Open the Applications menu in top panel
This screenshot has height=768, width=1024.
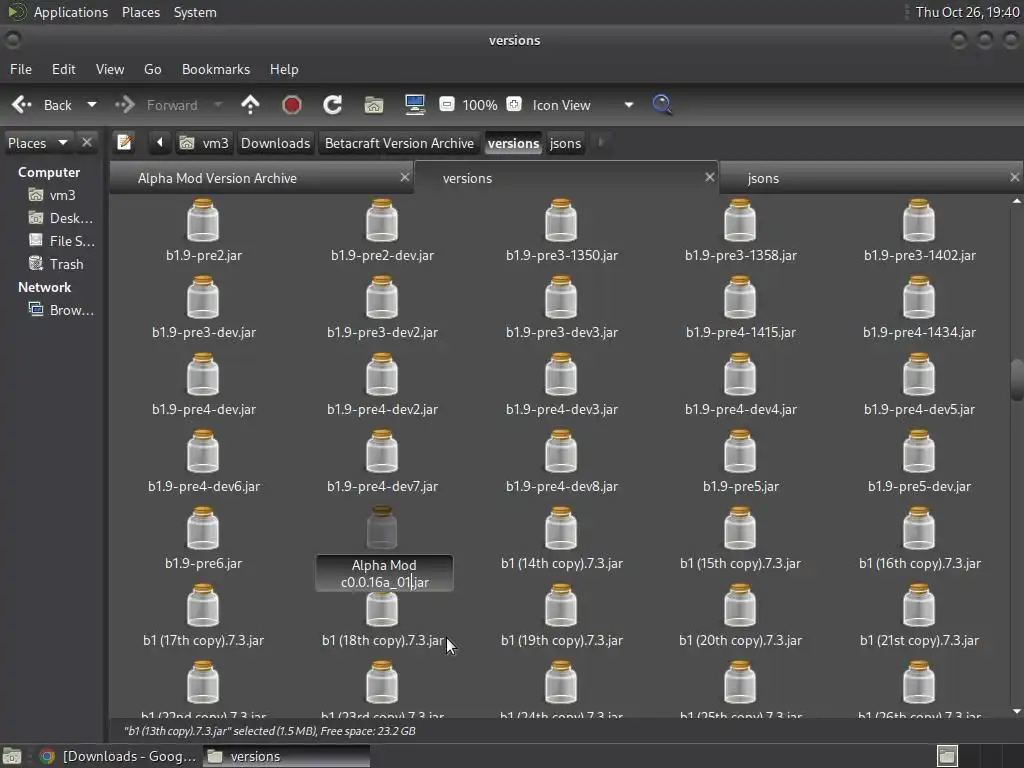(x=71, y=12)
